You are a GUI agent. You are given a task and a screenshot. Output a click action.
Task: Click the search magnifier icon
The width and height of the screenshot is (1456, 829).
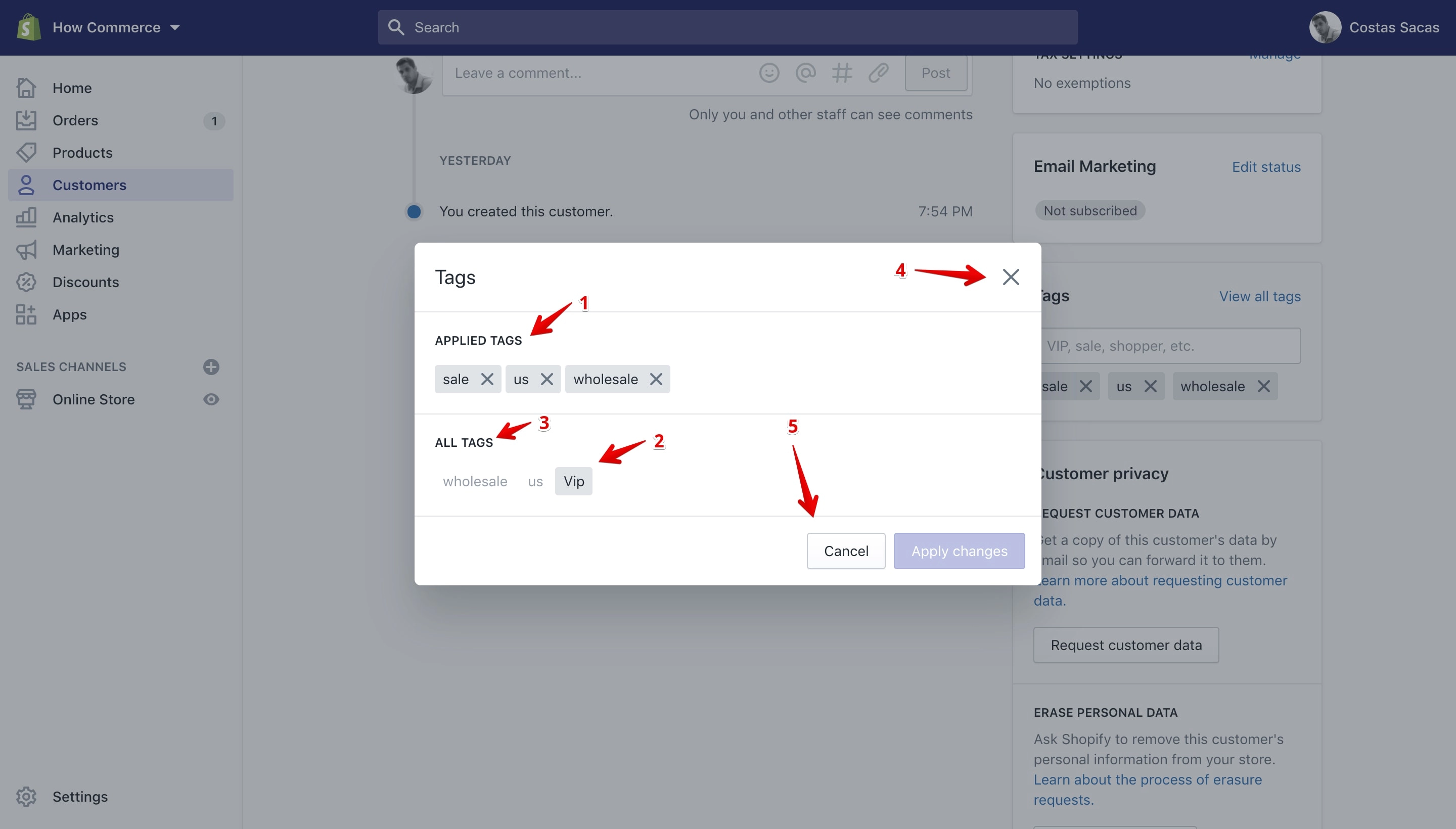coord(396,27)
